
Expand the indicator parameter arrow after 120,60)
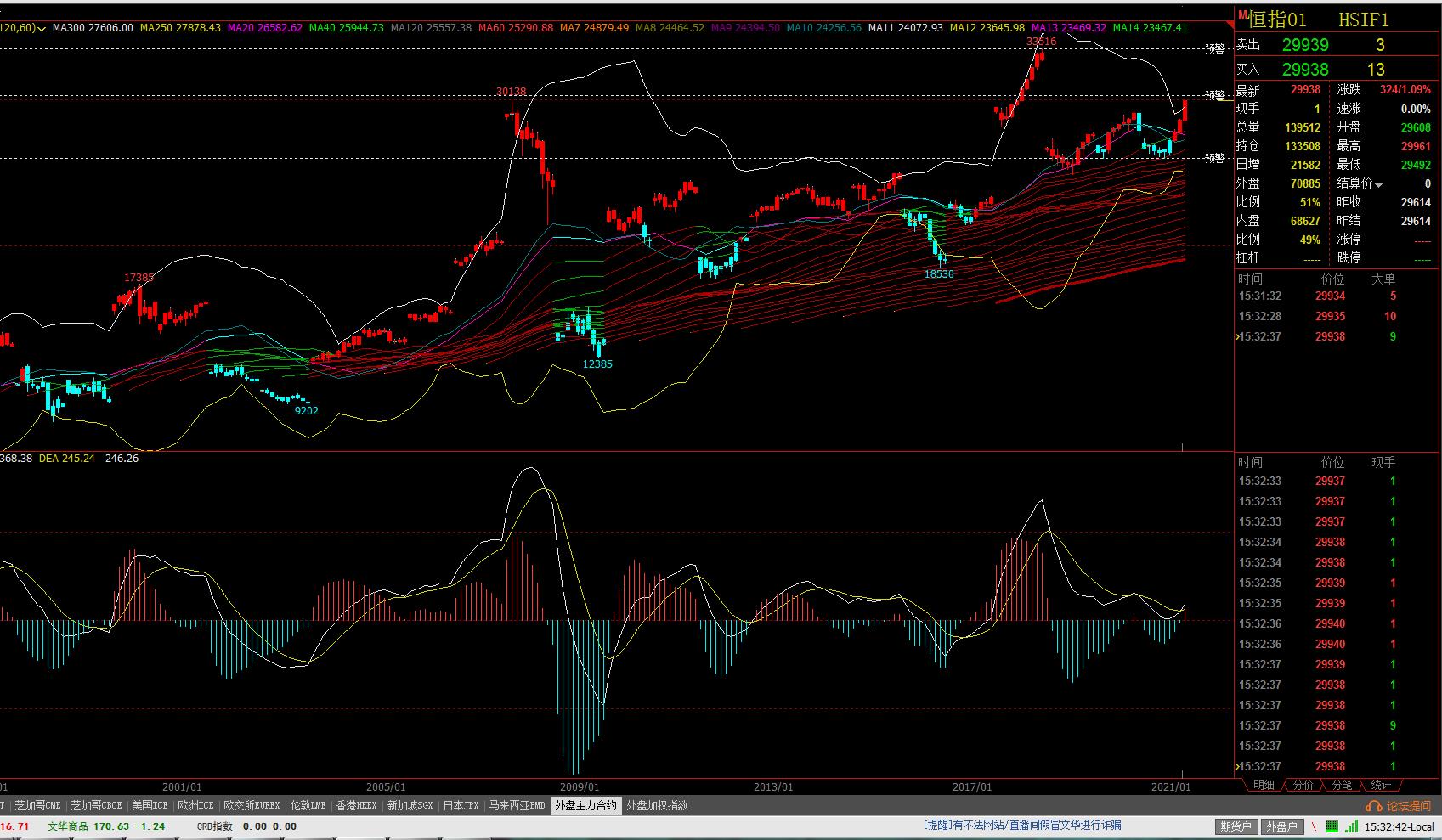tap(42, 28)
